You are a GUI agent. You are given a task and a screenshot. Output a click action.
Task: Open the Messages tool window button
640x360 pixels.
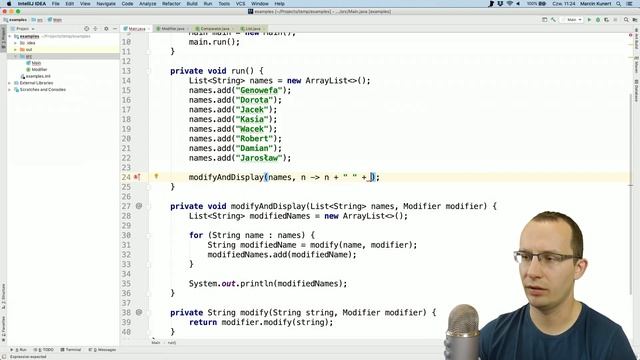[102, 350]
